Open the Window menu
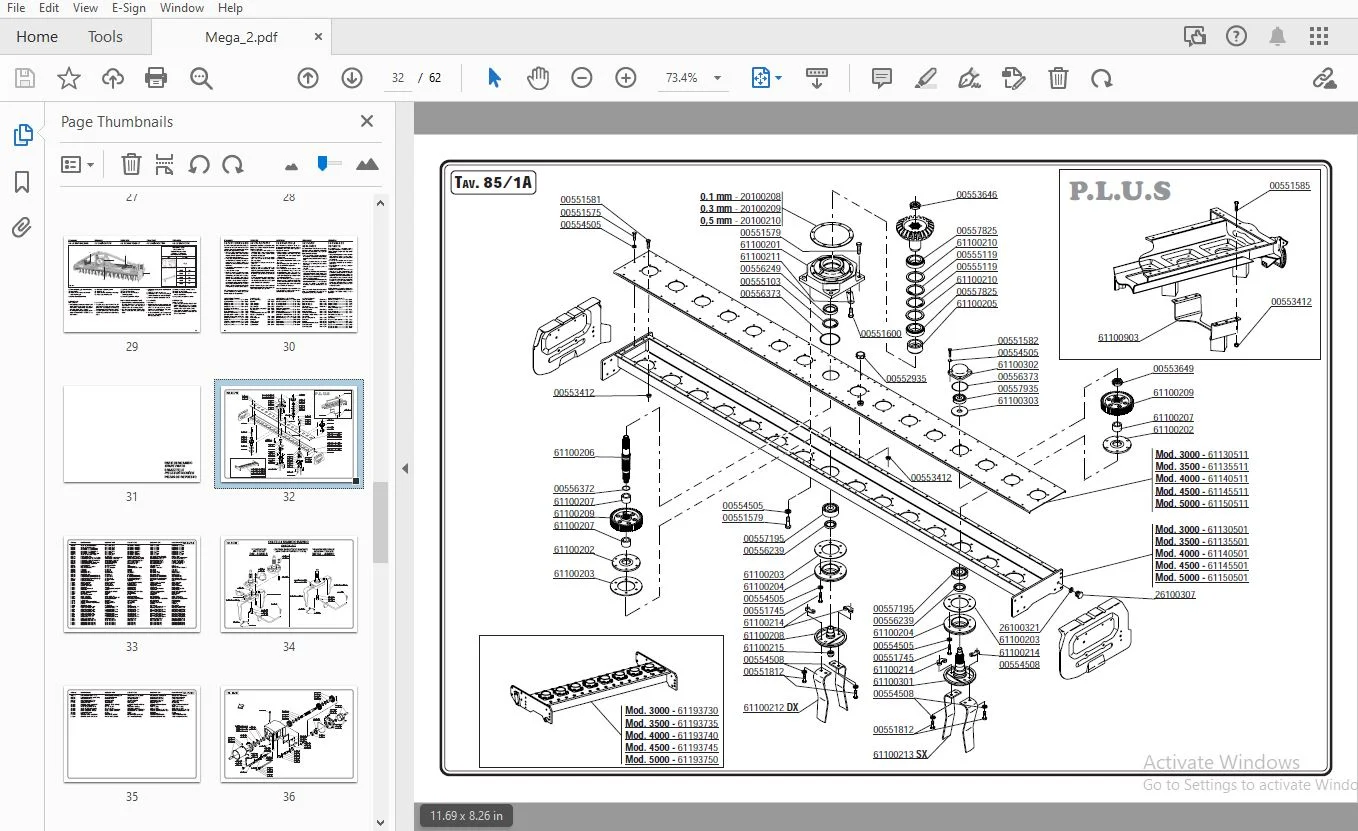 182,8
